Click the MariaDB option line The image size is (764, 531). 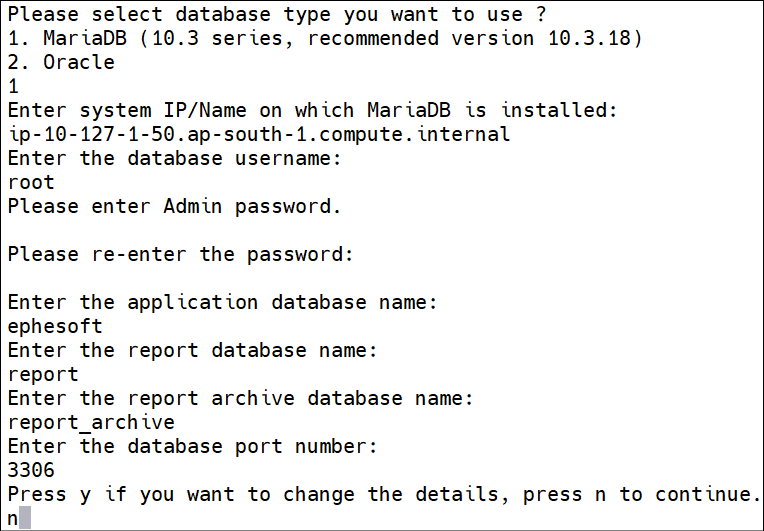point(325,38)
